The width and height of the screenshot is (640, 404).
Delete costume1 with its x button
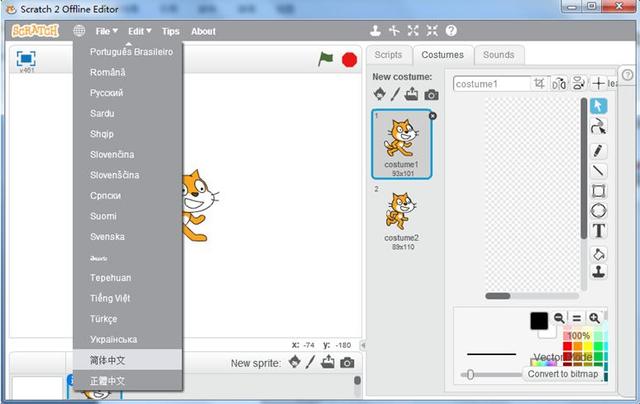(x=433, y=116)
